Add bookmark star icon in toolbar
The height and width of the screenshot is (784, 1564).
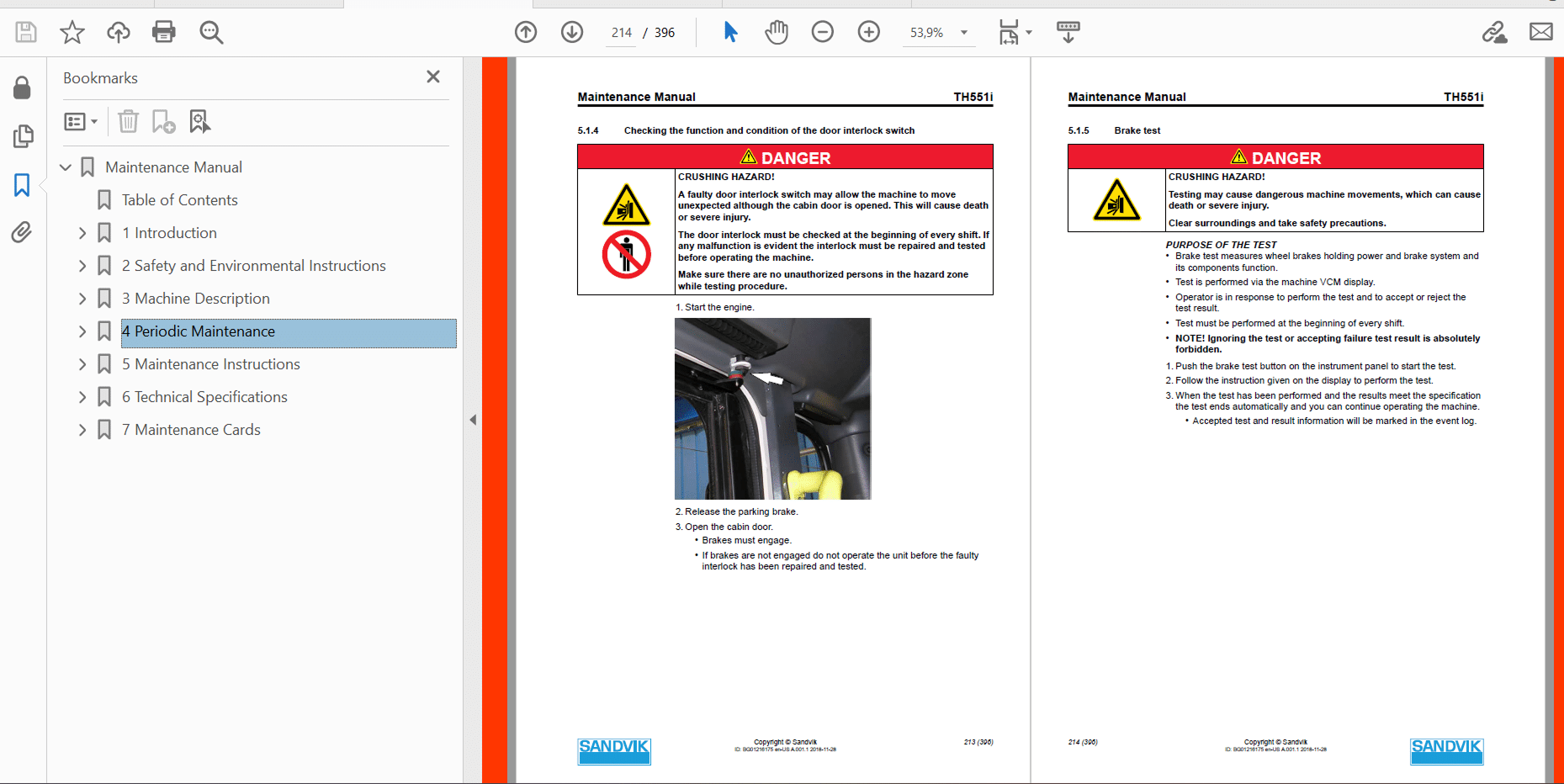(72, 33)
